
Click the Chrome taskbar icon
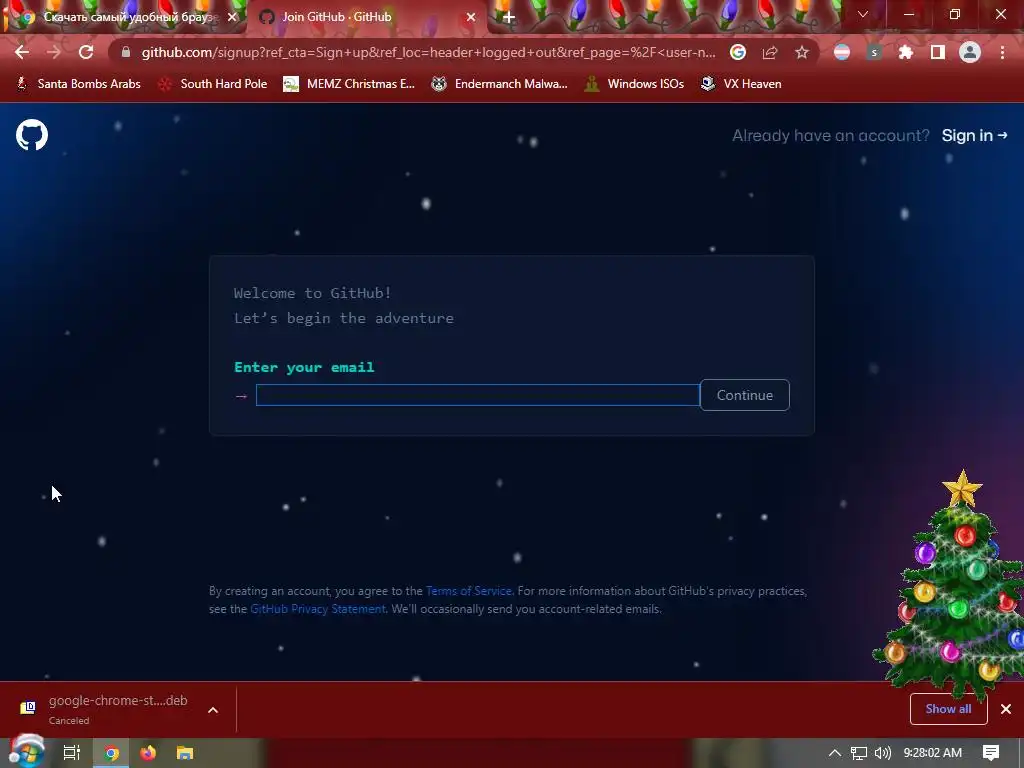[111, 753]
